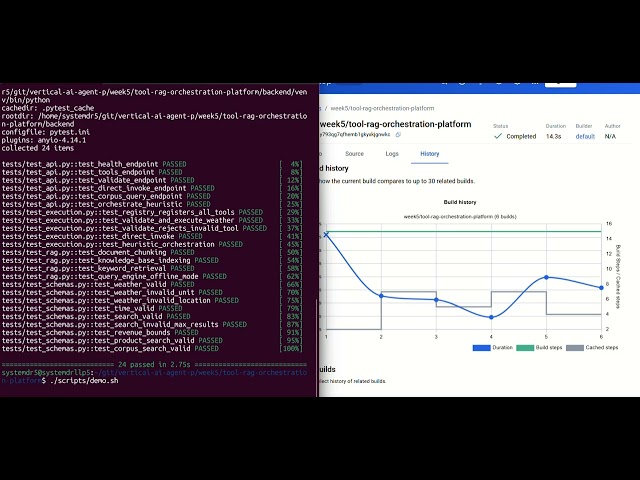Click 'cachedir: .pytest_cache' terminal line
640x480 pixels.
(48, 108)
